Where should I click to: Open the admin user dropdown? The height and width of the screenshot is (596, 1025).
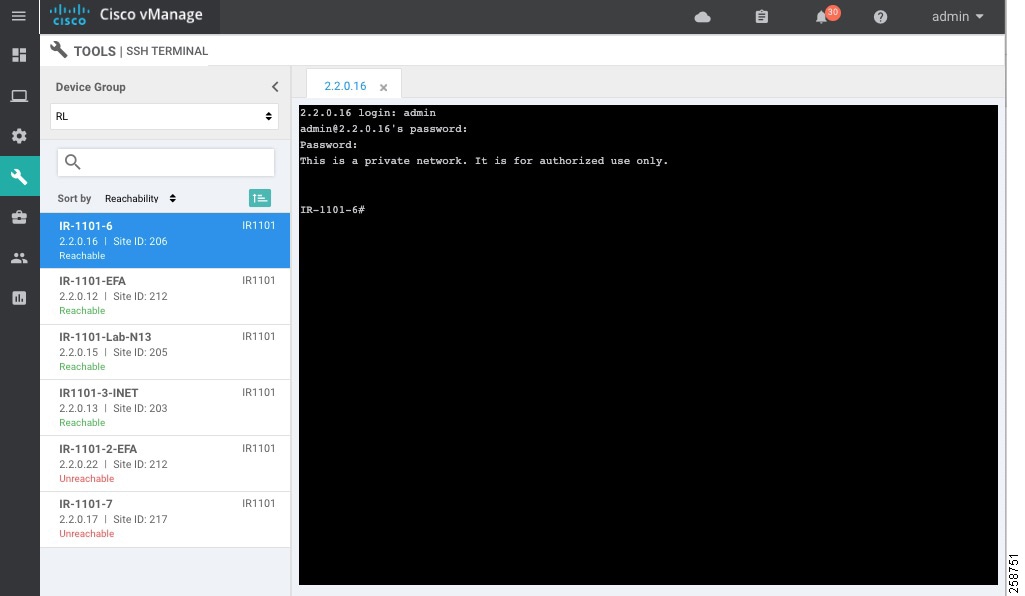pos(957,16)
